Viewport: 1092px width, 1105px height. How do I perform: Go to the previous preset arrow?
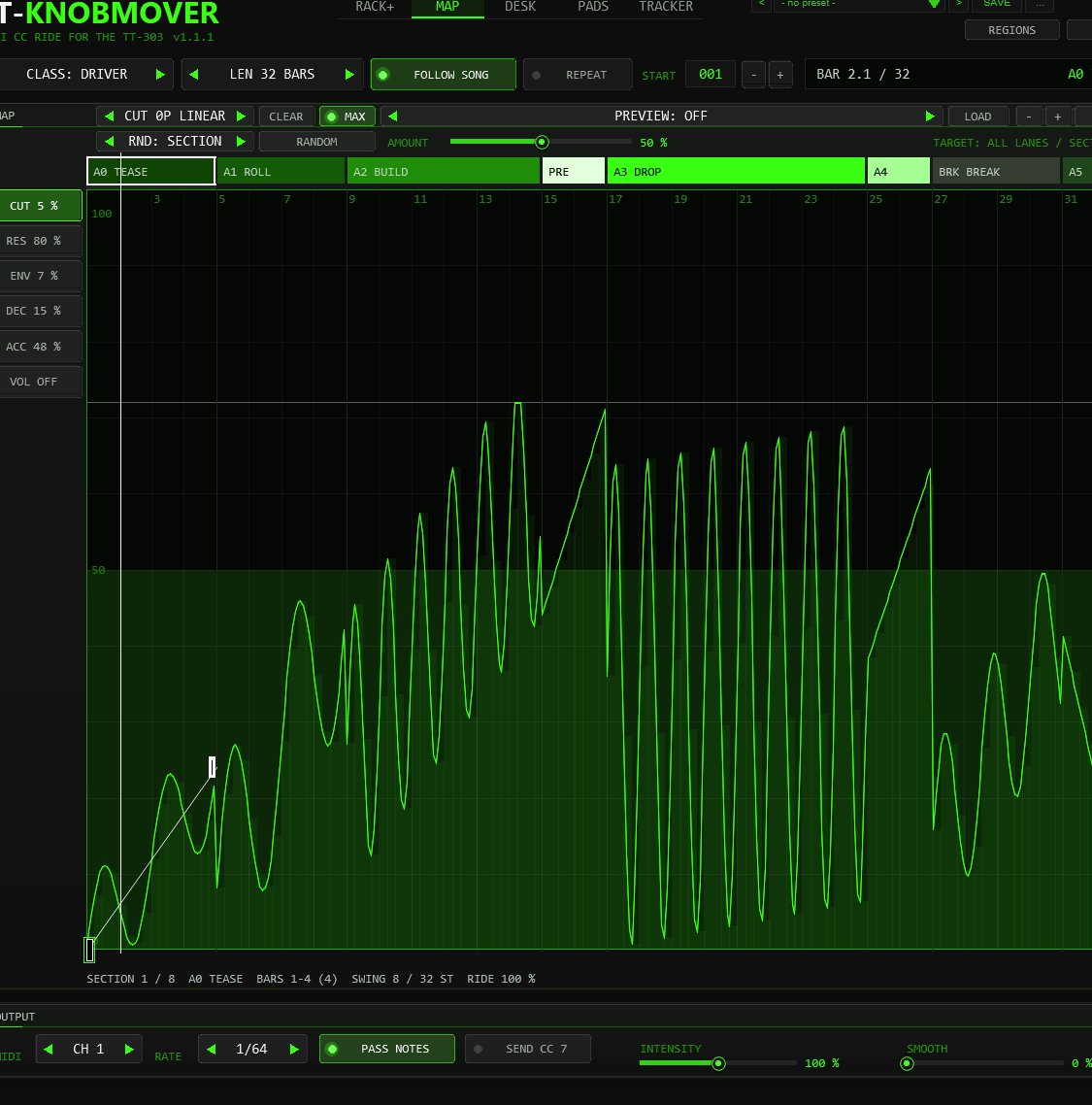click(x=761, y=4)
